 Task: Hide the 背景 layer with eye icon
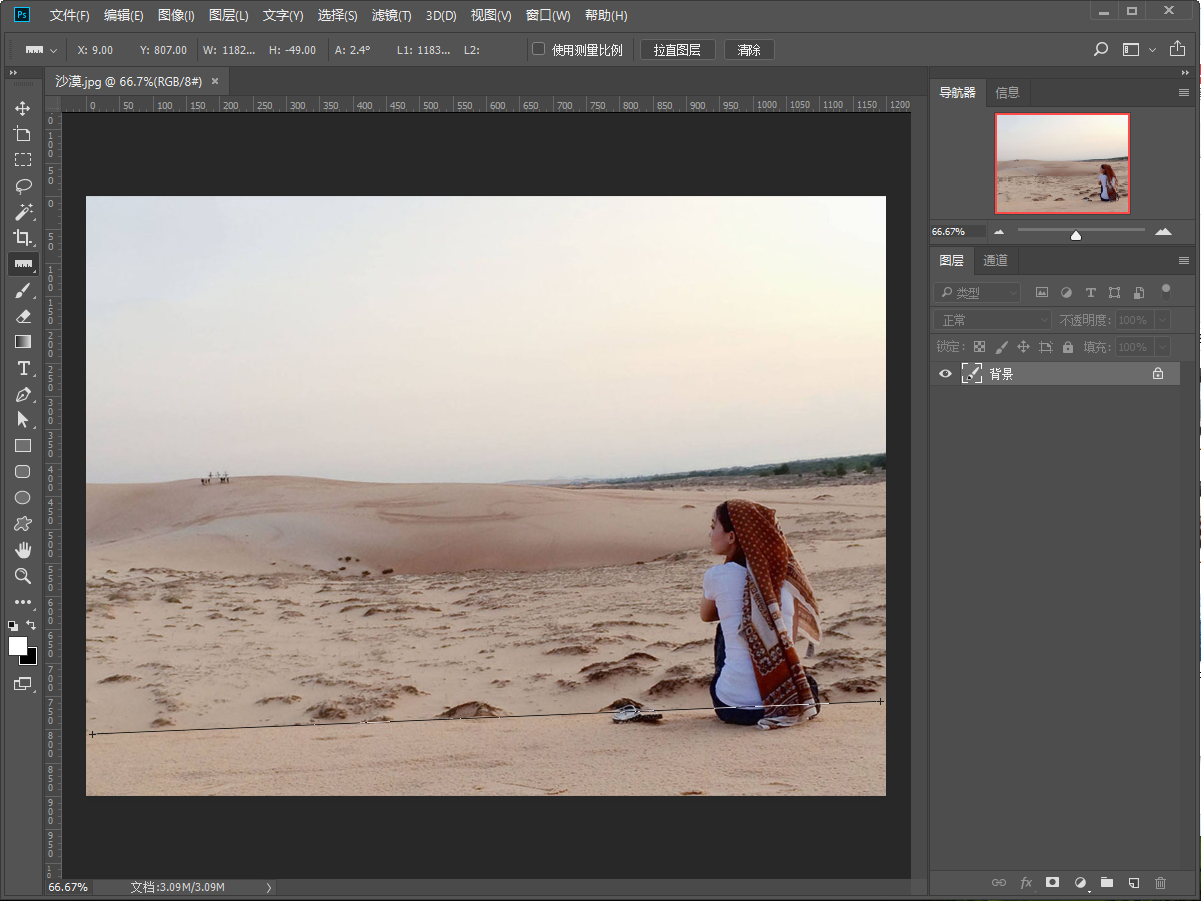click(945, 374)
